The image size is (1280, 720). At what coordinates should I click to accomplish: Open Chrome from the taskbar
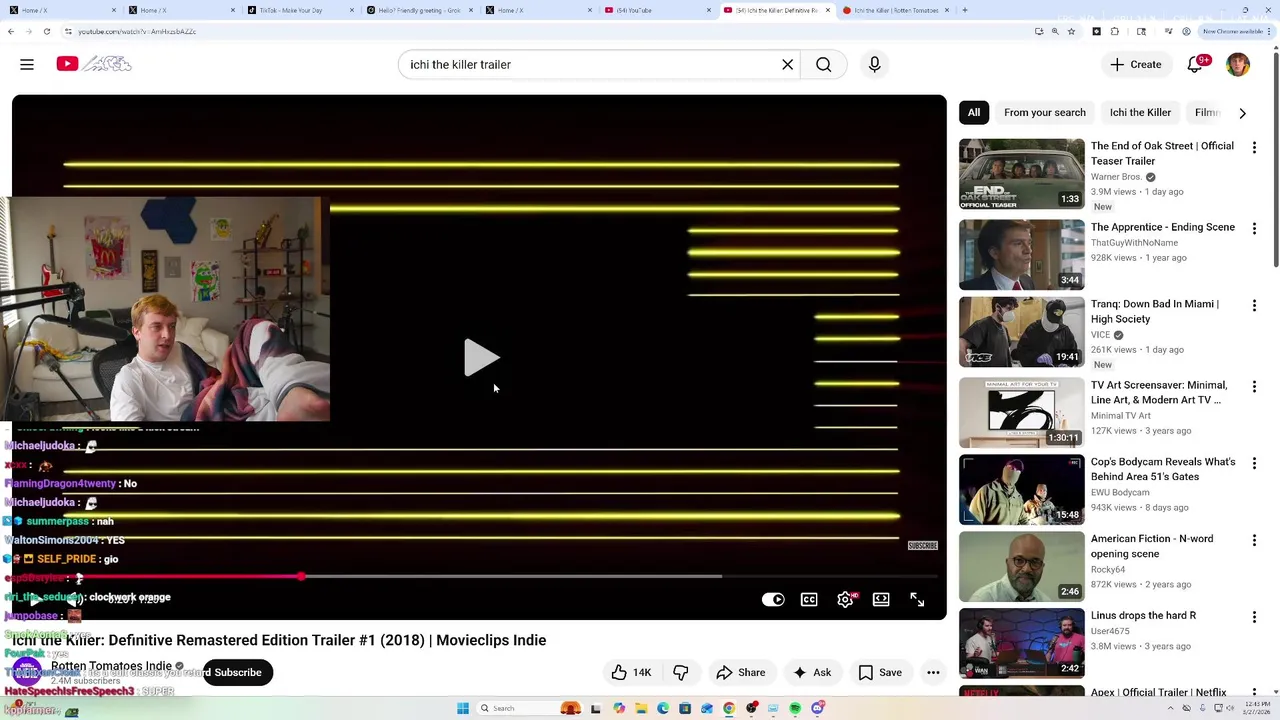(x=729, y=708)
